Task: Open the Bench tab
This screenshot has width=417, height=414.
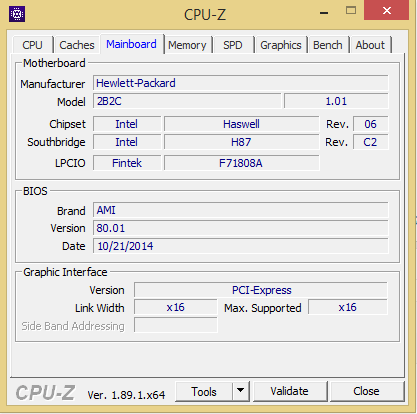Action: coord(328,45)
